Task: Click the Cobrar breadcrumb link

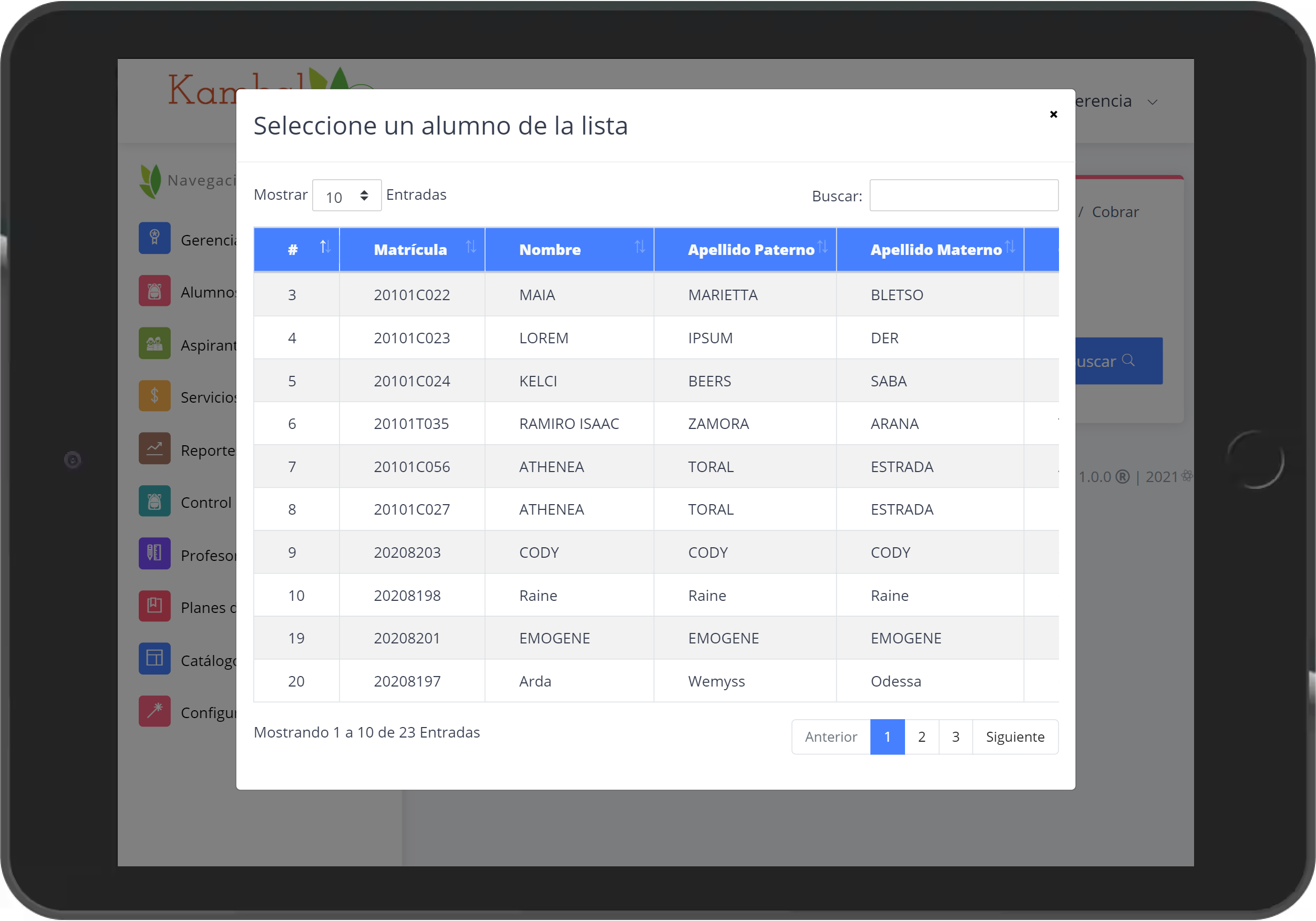Action: point(1115,212)
